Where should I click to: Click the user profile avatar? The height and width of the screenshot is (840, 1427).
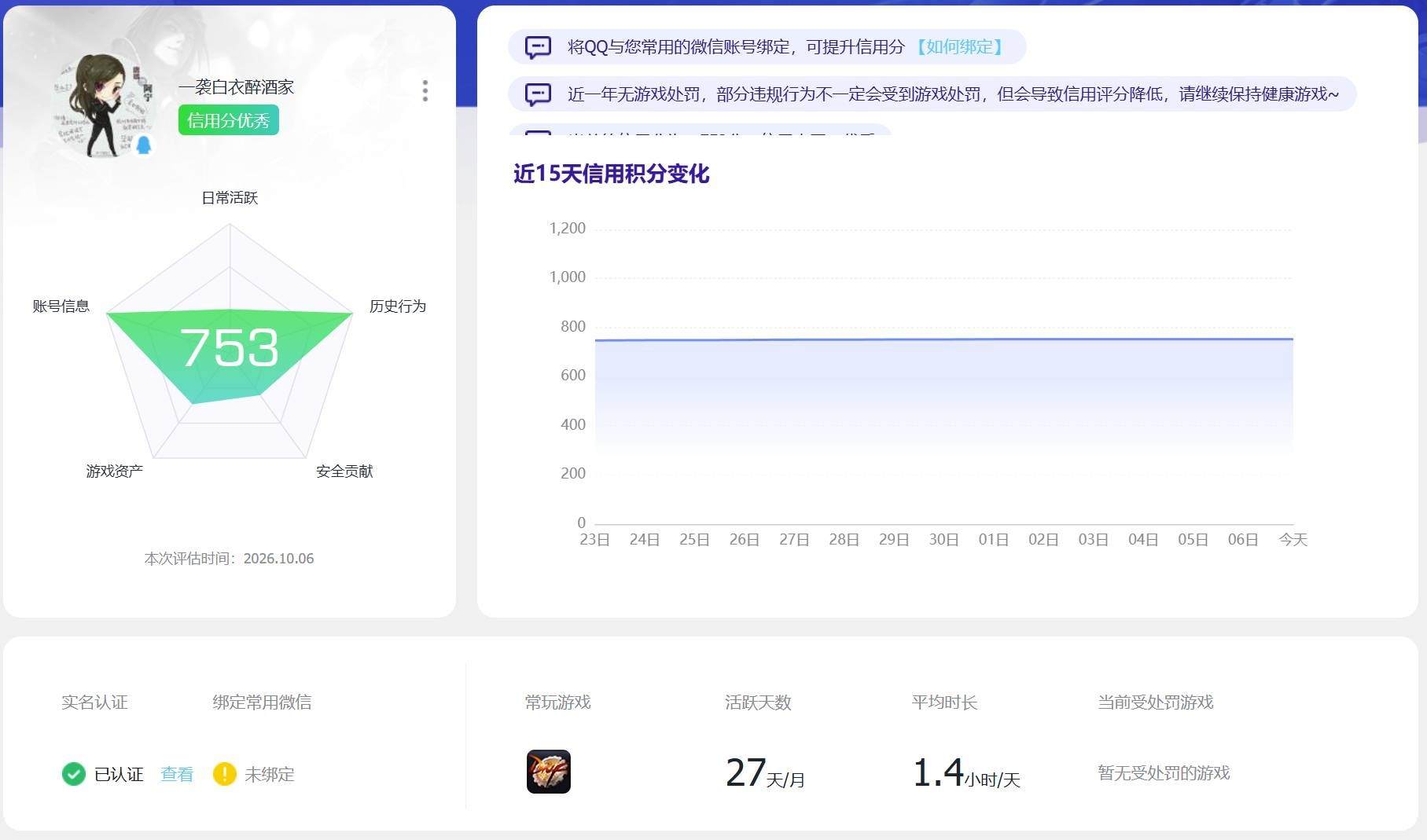coord(105,105)
